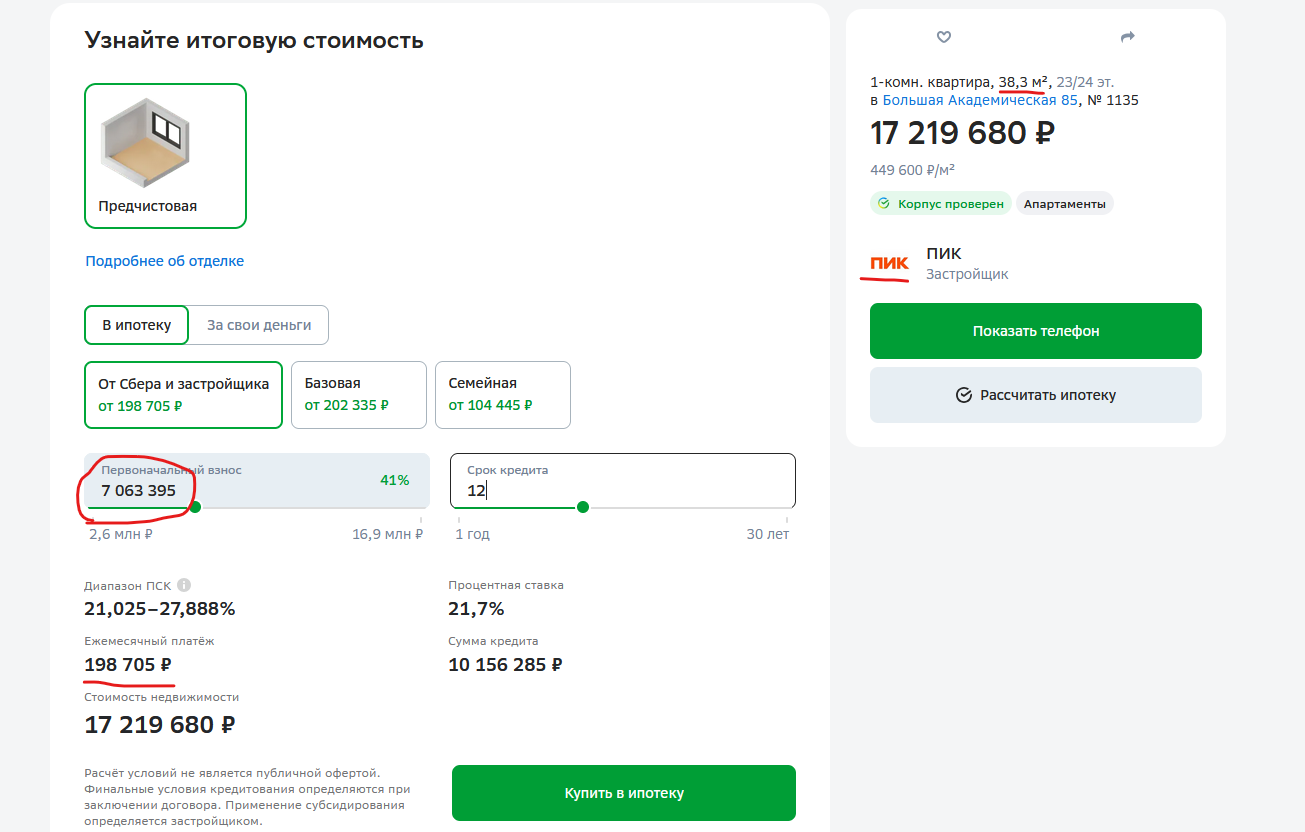Open Подробнее об отделке link
The width and height of the screenshot is (1305, 832).
pos(165,261)
